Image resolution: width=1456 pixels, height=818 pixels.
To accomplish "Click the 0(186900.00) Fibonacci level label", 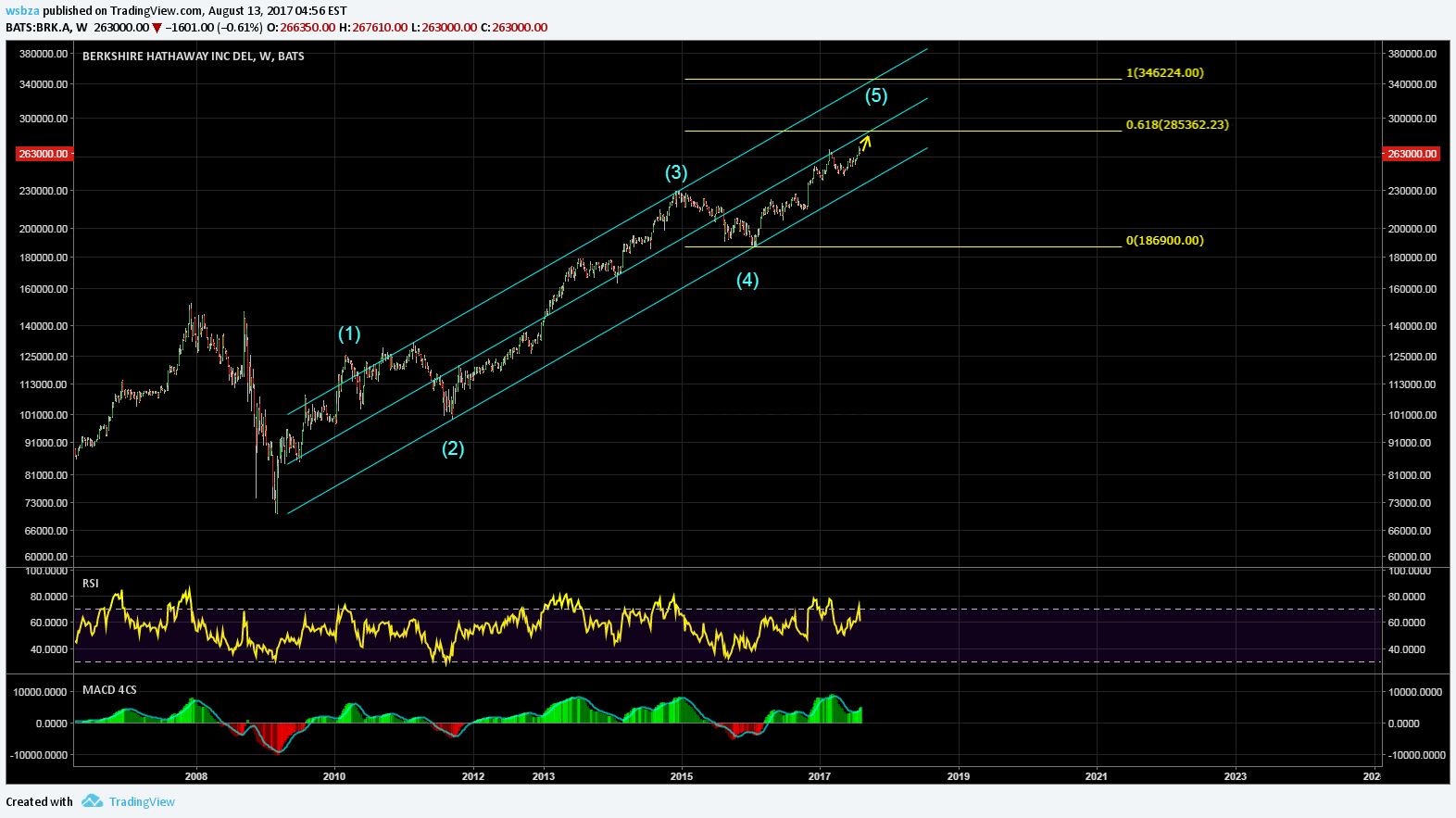I will click(1164, 240).
